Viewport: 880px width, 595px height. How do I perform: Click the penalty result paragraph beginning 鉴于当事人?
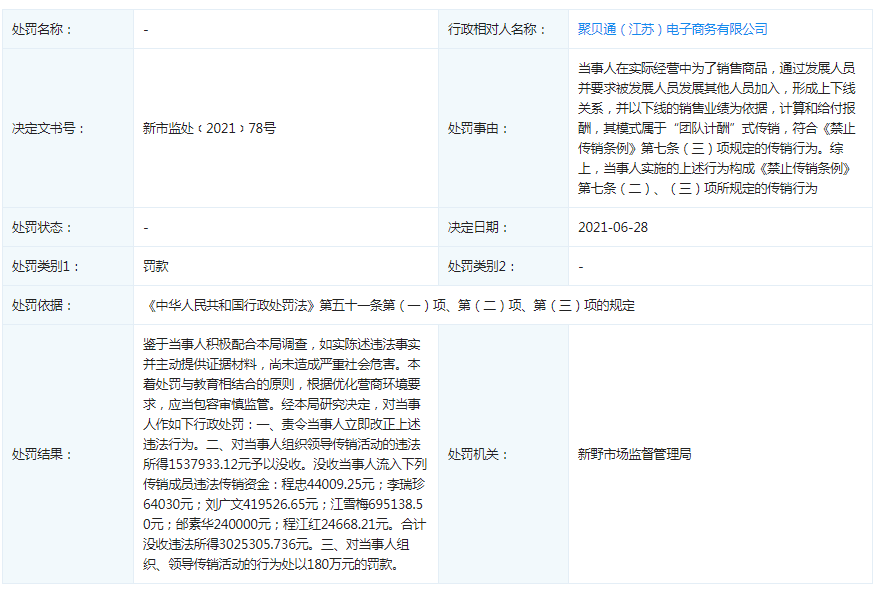tap(285, 454)
